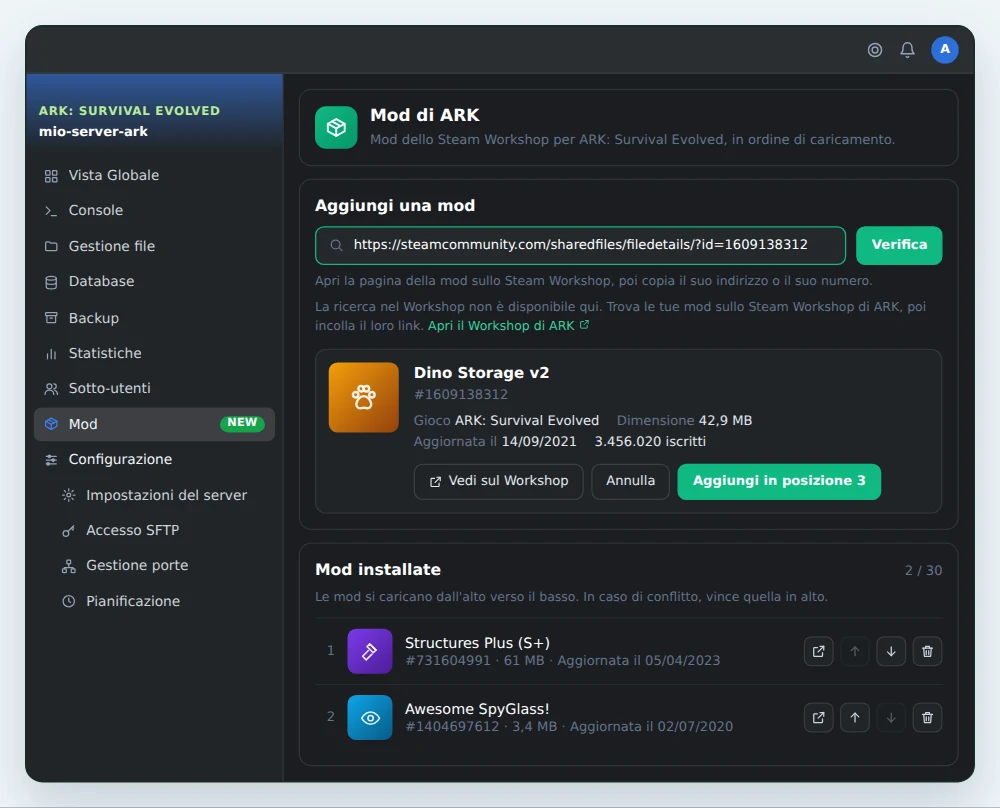
Task: Open the Console page
Action: (x=154, y=210)
